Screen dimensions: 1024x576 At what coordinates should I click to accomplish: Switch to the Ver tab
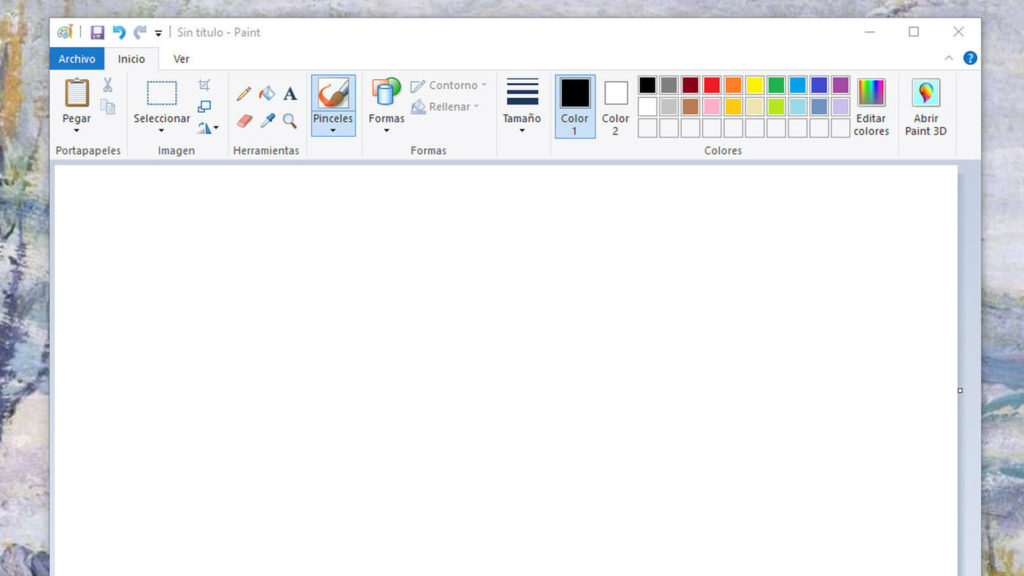(181, 58)
